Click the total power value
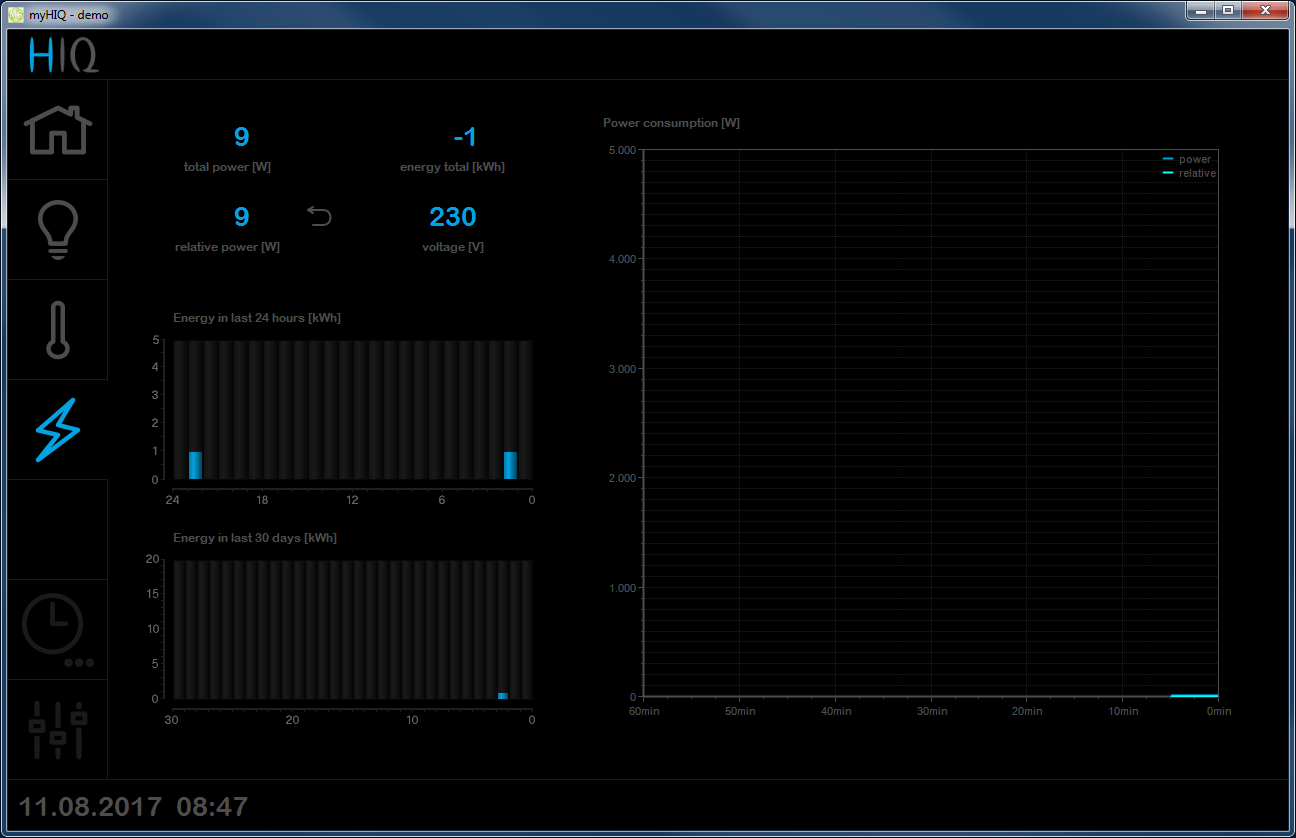This screenshot has height=838, width=1296. tap(241, 137)
